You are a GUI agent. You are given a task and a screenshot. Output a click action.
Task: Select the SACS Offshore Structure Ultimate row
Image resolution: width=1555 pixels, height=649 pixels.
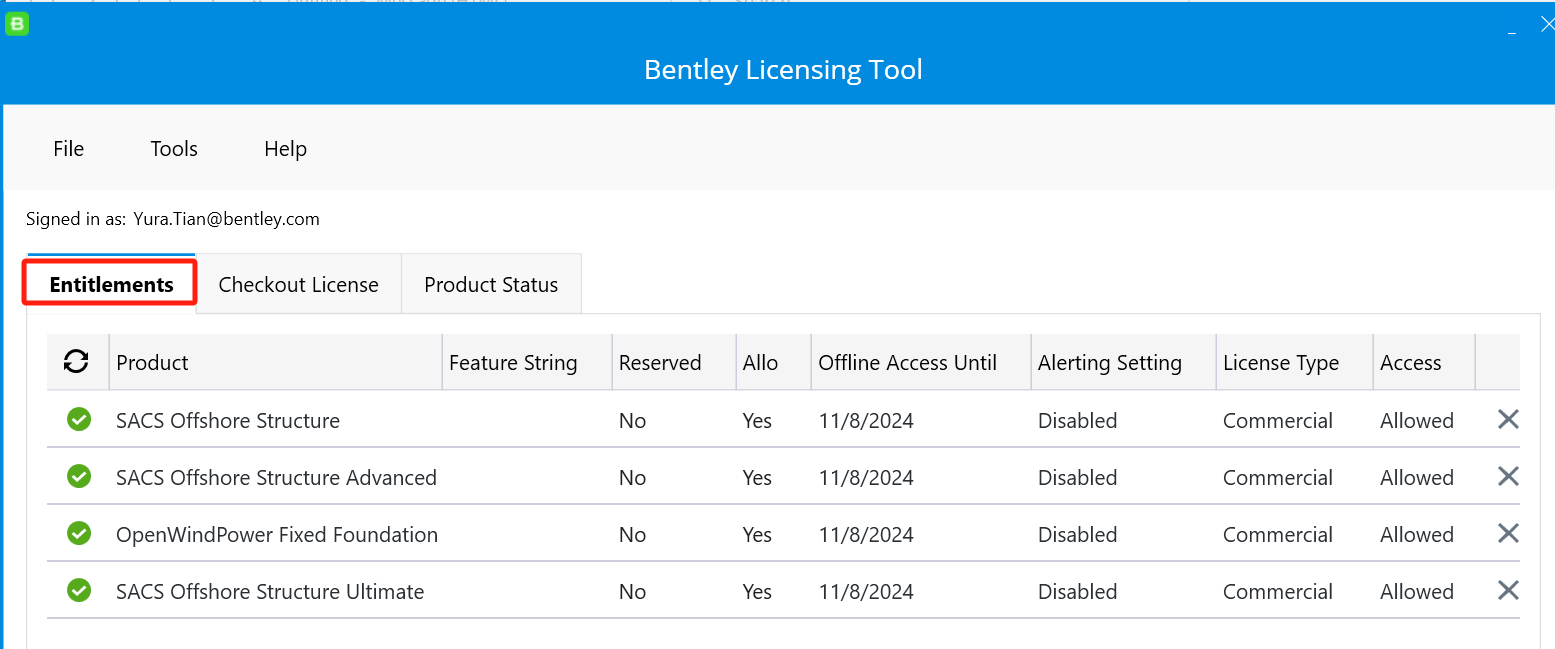click(270, 592)
